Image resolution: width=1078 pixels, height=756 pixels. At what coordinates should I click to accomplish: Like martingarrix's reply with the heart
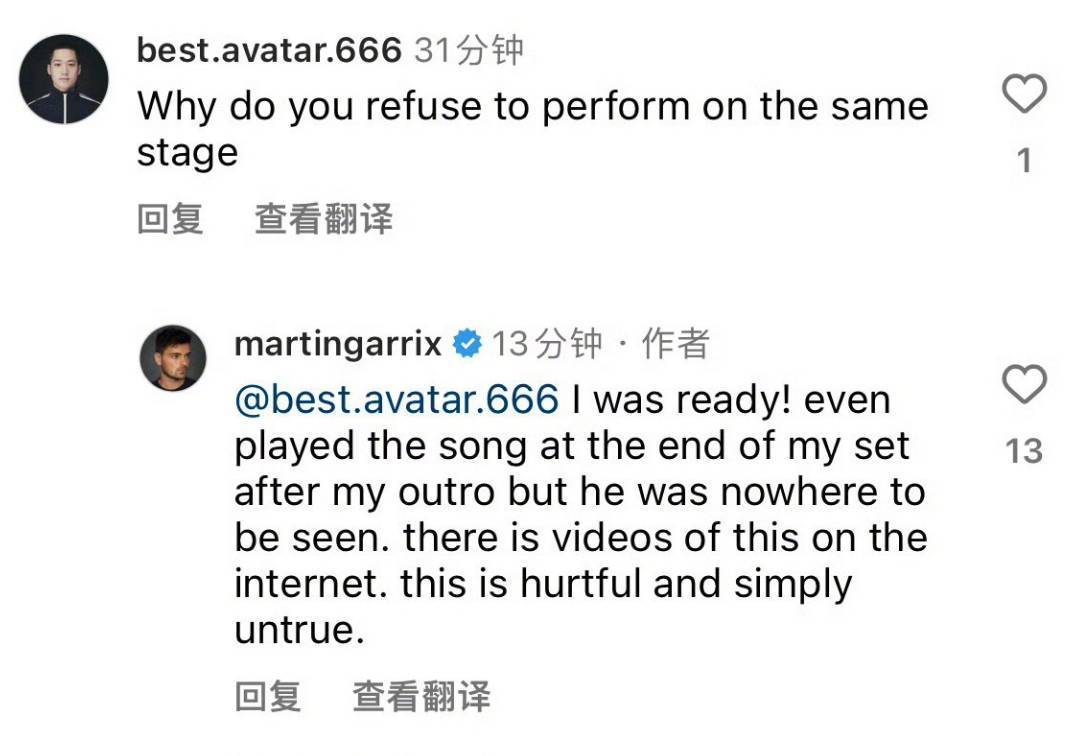pyautogui.click(x=1023, y=385)
